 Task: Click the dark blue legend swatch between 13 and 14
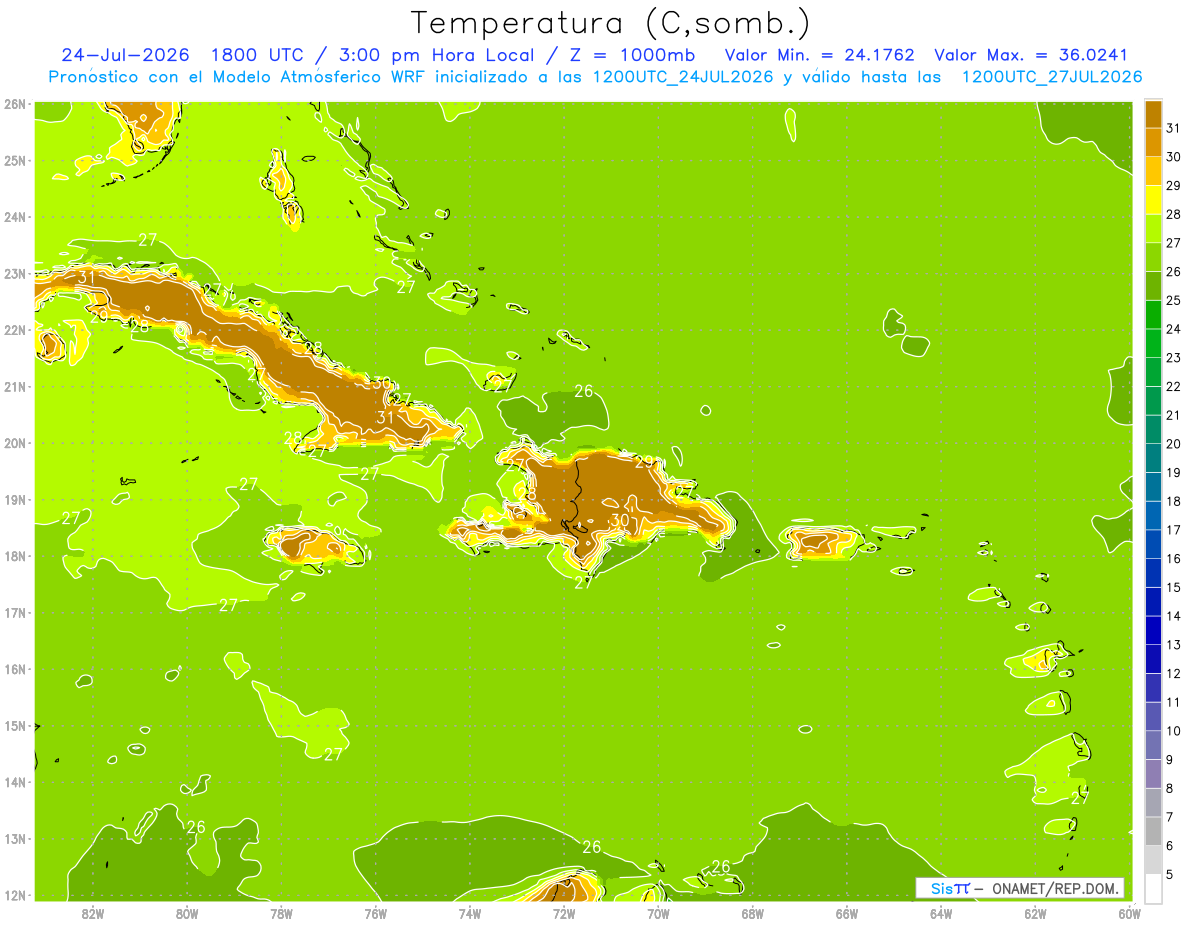1153,630
